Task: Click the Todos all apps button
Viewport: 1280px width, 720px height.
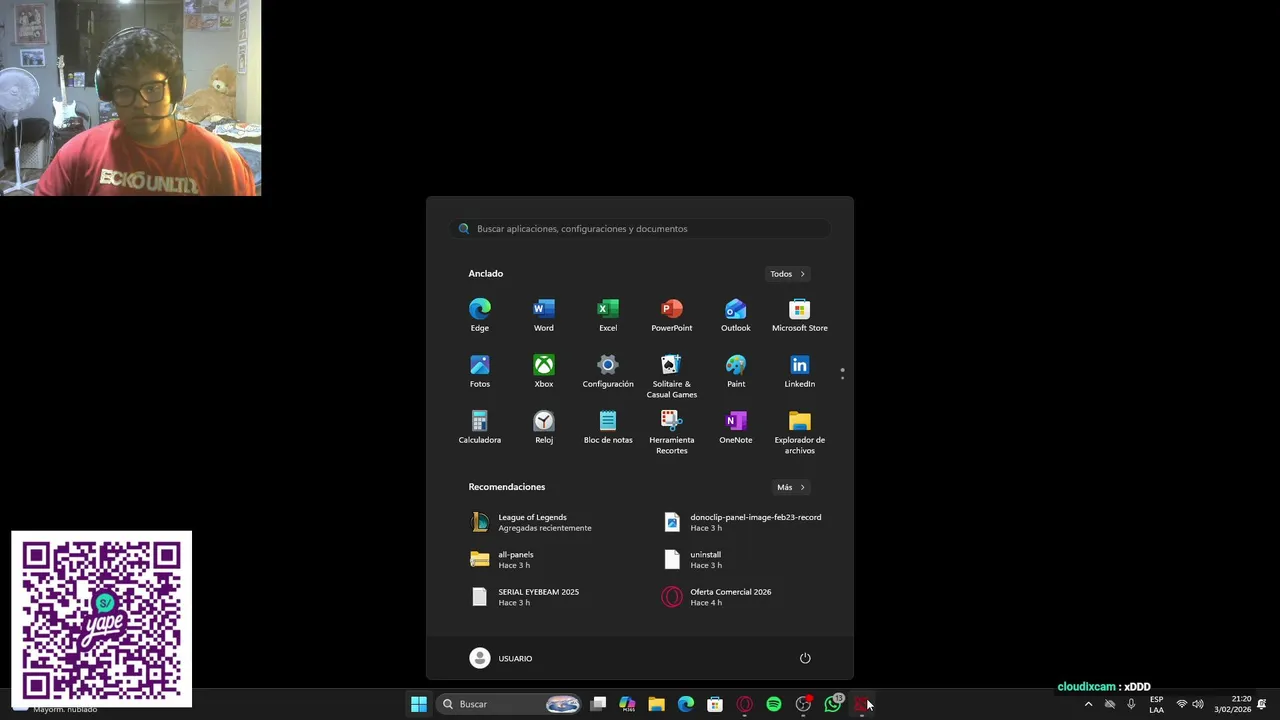Action: point(788,274)
